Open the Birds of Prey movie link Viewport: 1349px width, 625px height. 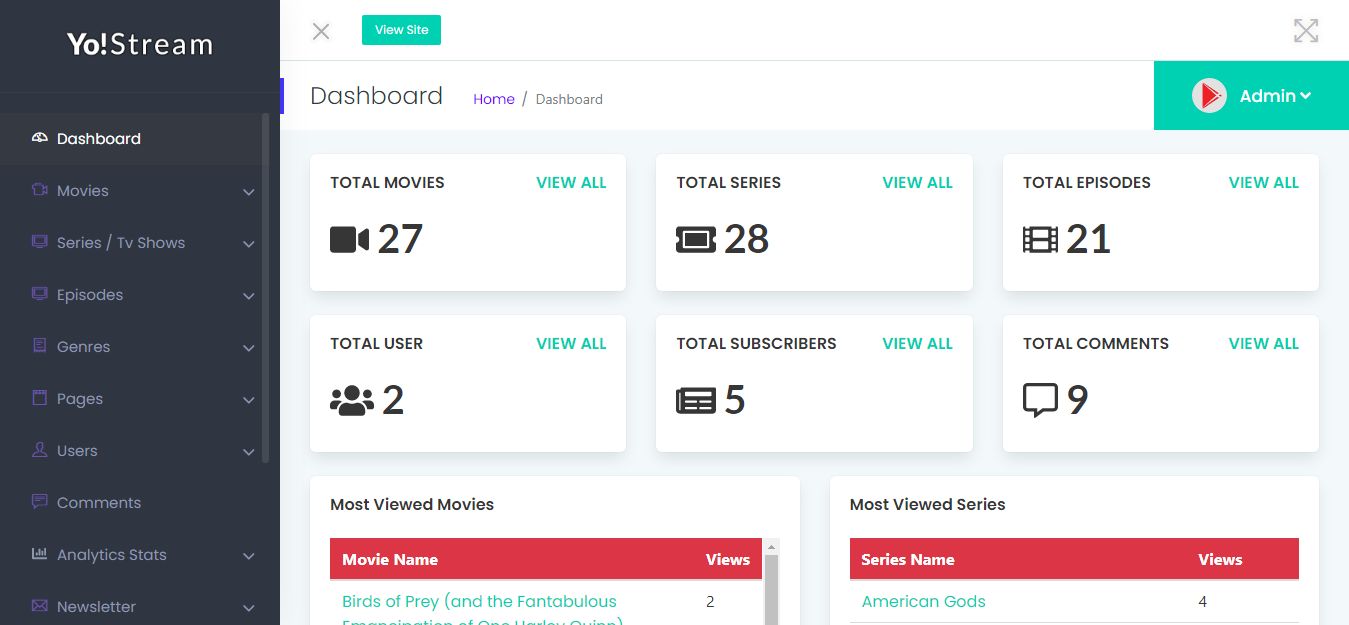point(482,611)
